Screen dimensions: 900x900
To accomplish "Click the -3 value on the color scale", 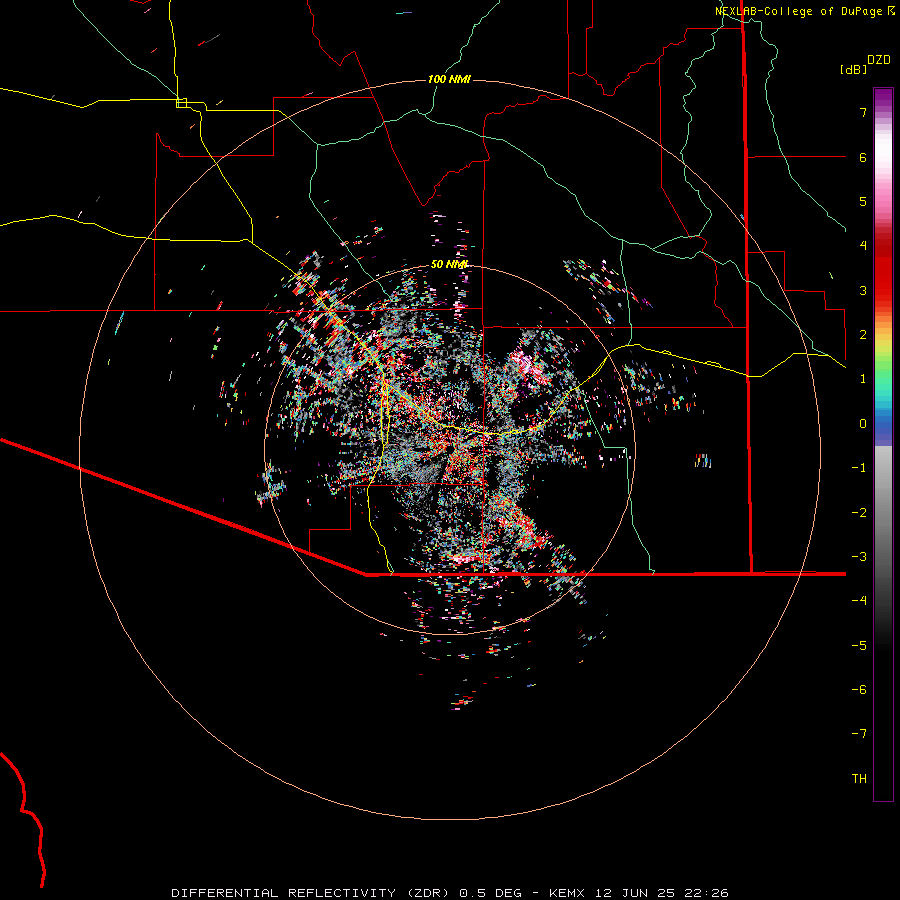I will coord(859,557).
